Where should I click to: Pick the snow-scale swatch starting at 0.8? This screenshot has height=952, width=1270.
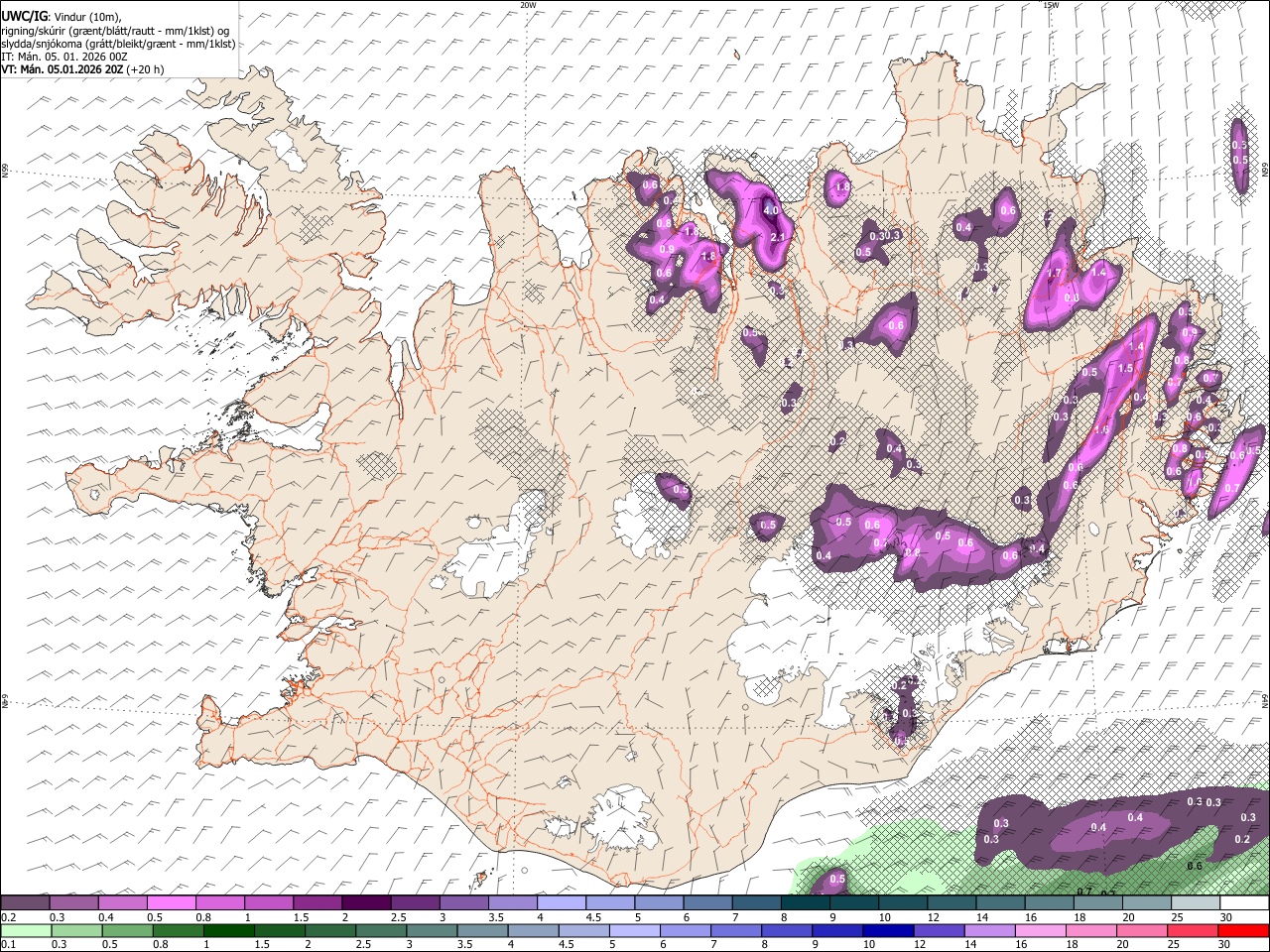click(x=219, y=902)
